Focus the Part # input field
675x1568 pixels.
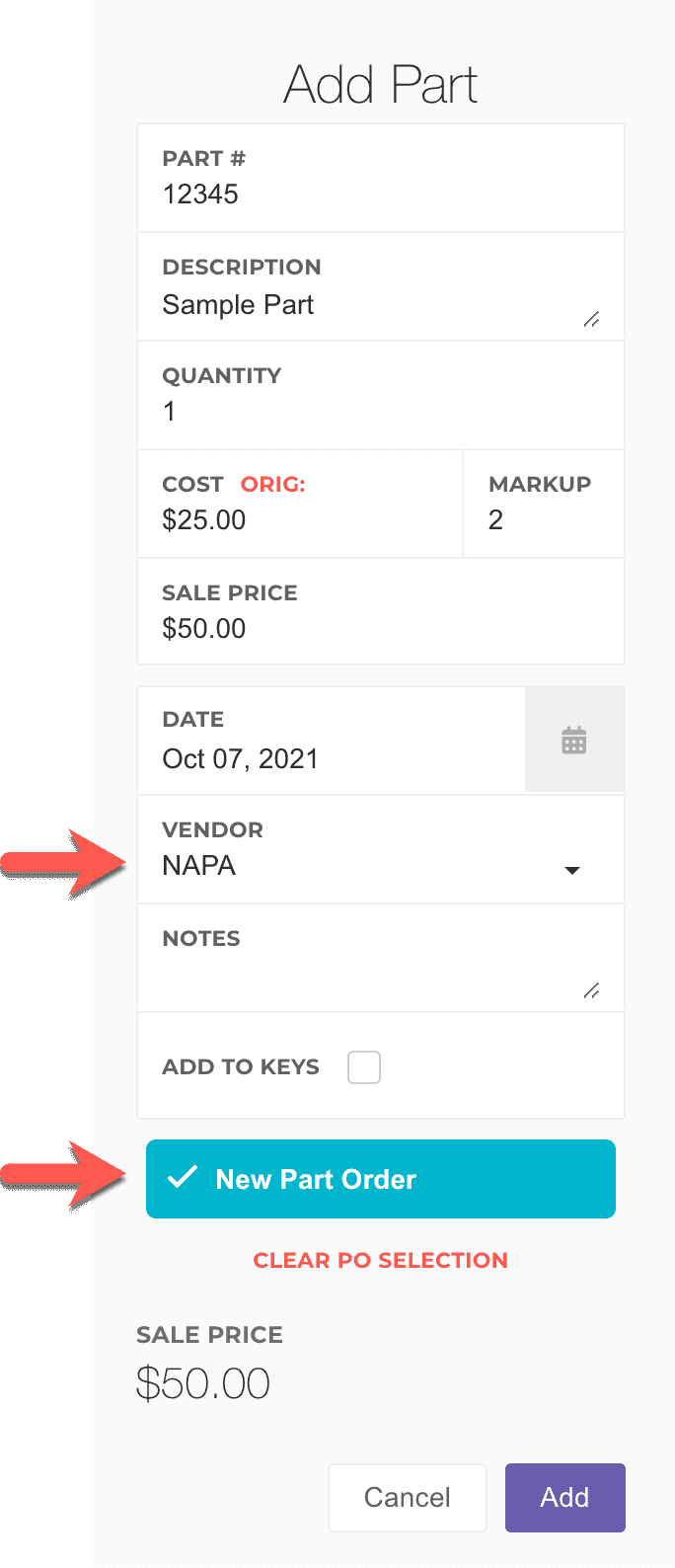click(380, 195)
